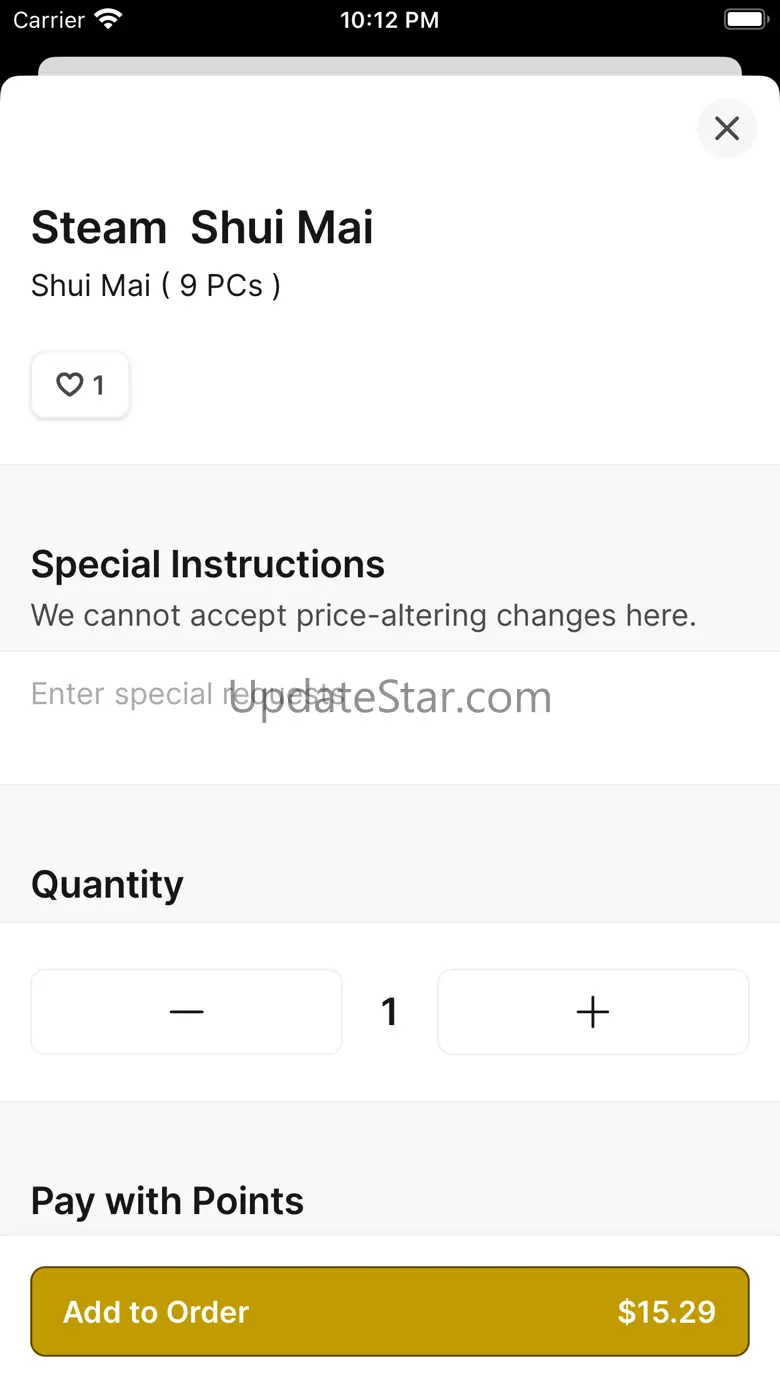Tap the 10:12 PM clock
This screenshot has width=780, height=1387.
[390, 20]
